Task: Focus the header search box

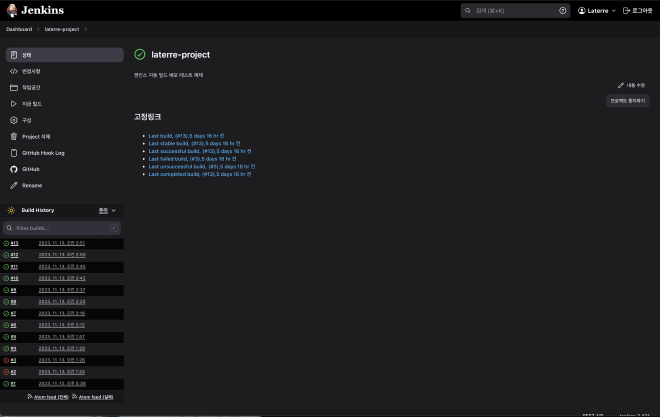Action: pyautogui.click(x=515, y=11)
